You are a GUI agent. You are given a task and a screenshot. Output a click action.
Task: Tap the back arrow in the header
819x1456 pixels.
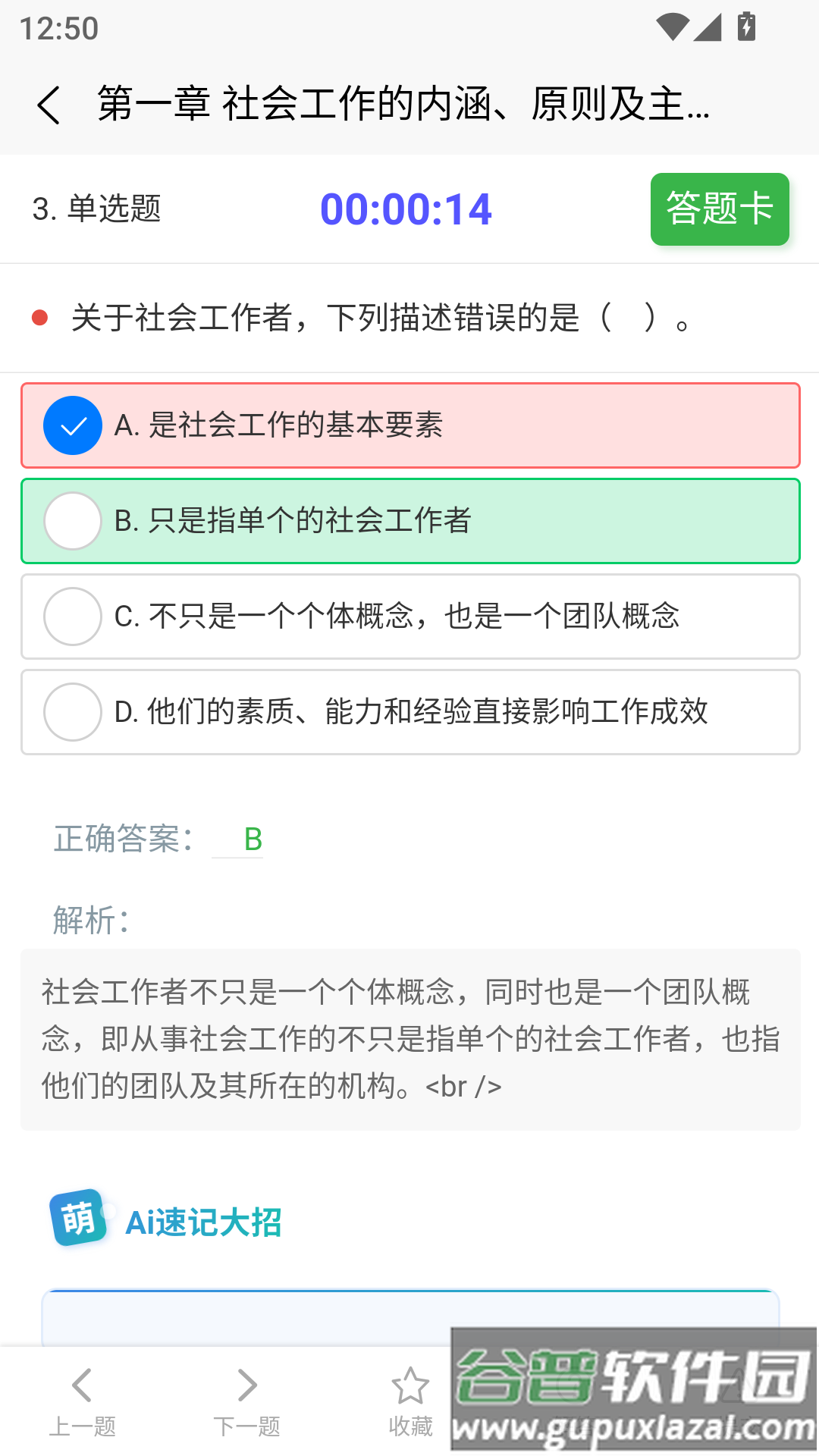[49, 105]
